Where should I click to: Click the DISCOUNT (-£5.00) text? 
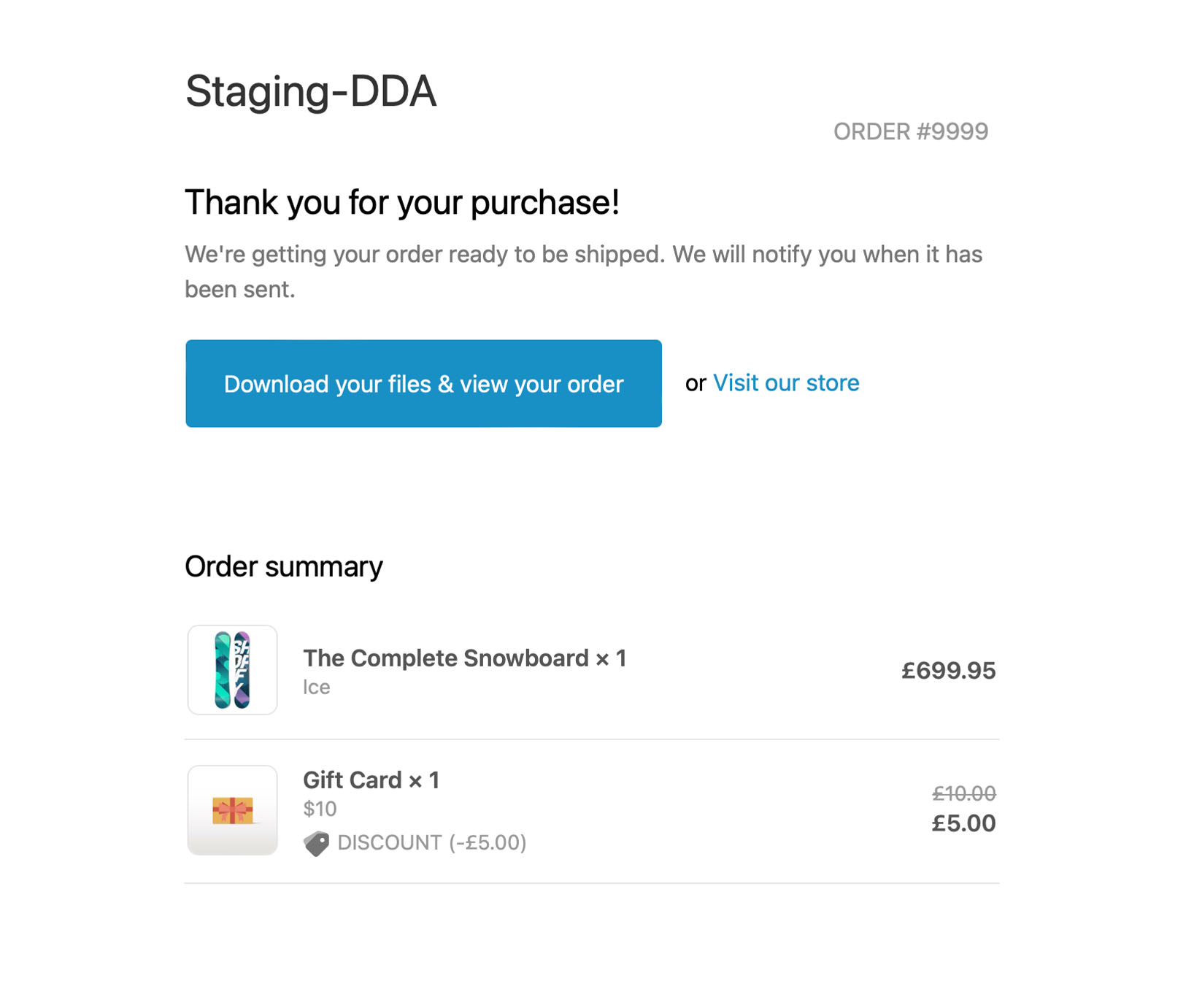tap(431, 843)
